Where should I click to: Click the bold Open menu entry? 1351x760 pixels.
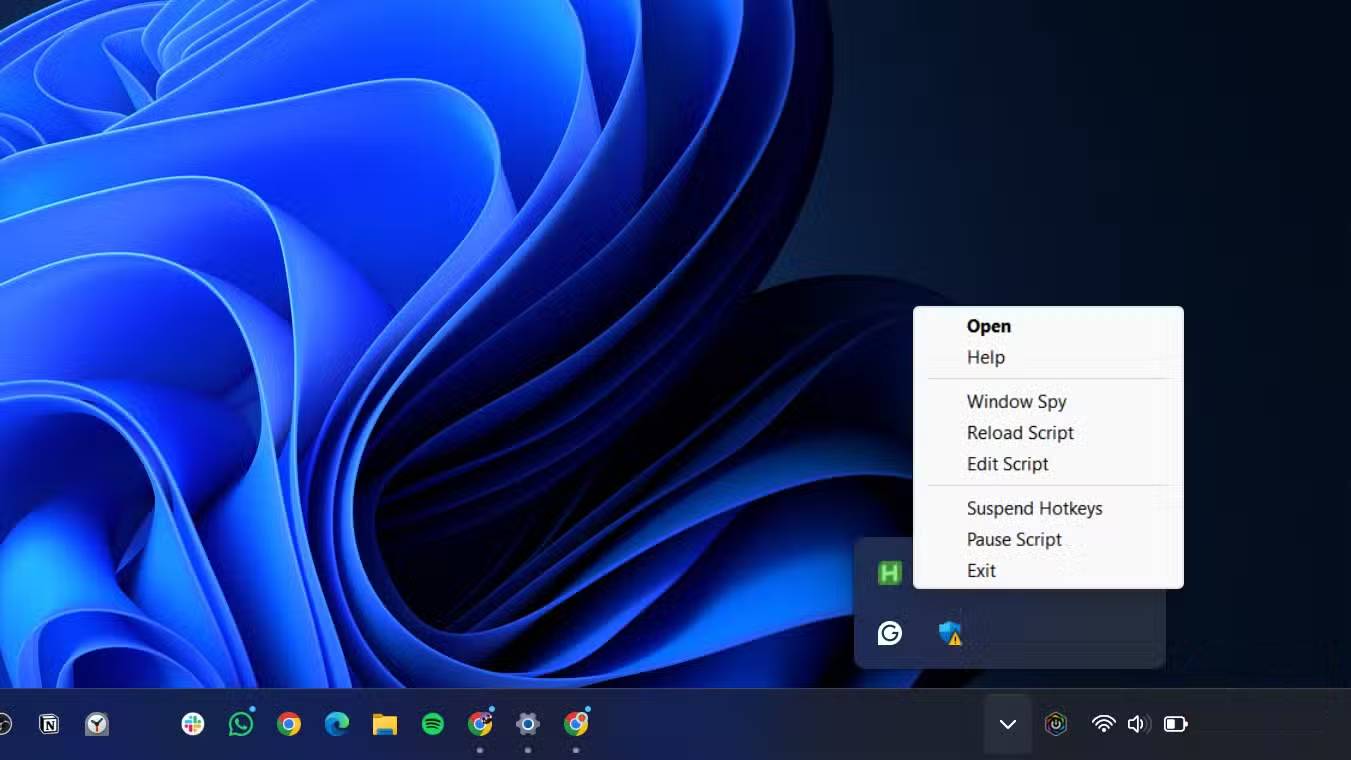coord(988,326)
